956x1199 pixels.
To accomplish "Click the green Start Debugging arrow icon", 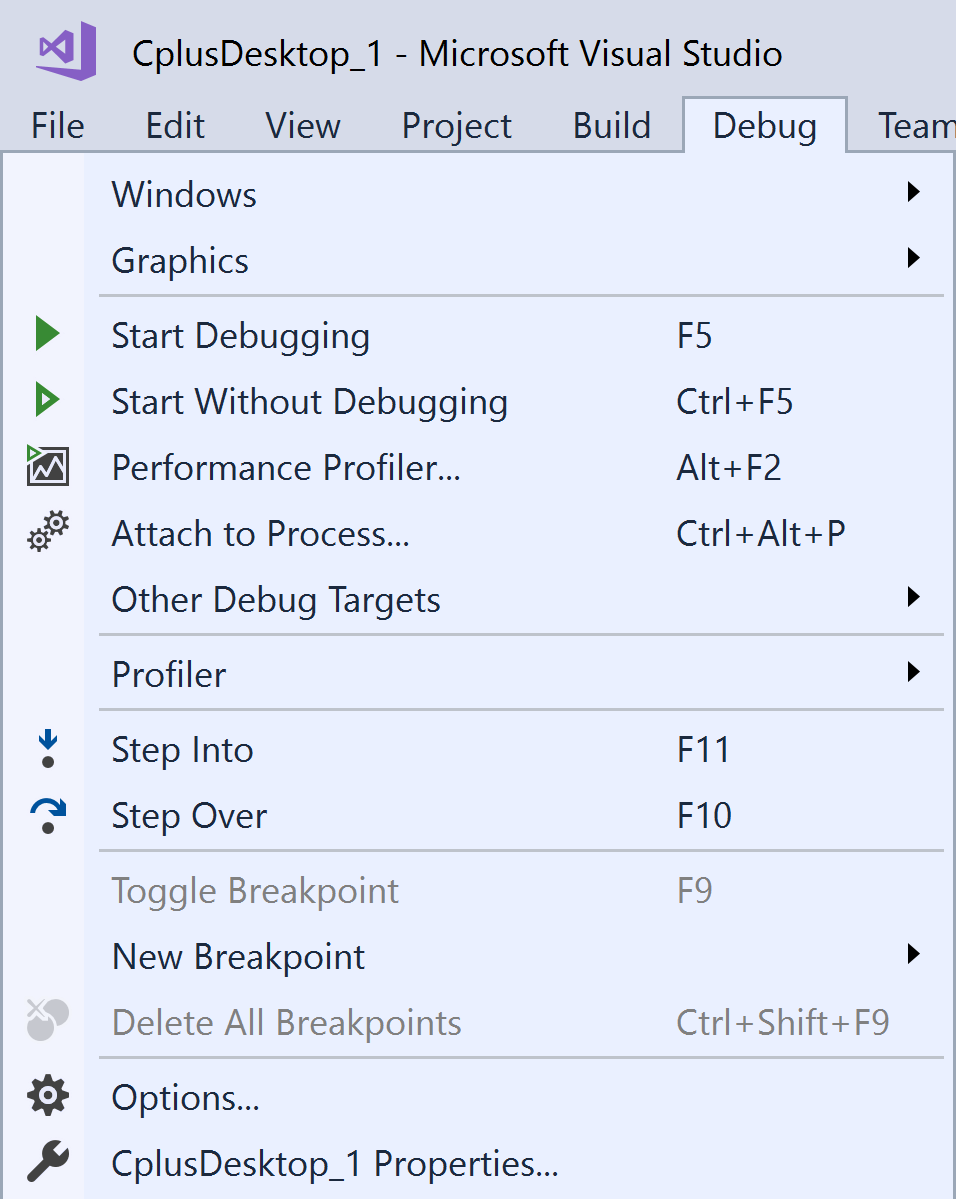I will pyautogui.click(x=46, y=335).
